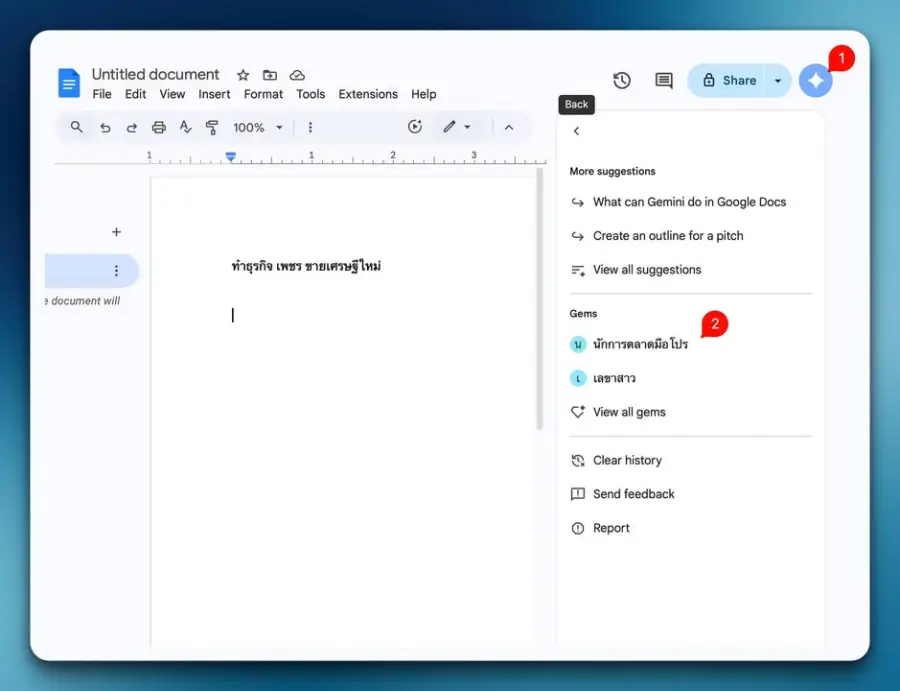Open the นักการตลาดมือโปร gem
The image size is (900, 691).
pos(629,344)
